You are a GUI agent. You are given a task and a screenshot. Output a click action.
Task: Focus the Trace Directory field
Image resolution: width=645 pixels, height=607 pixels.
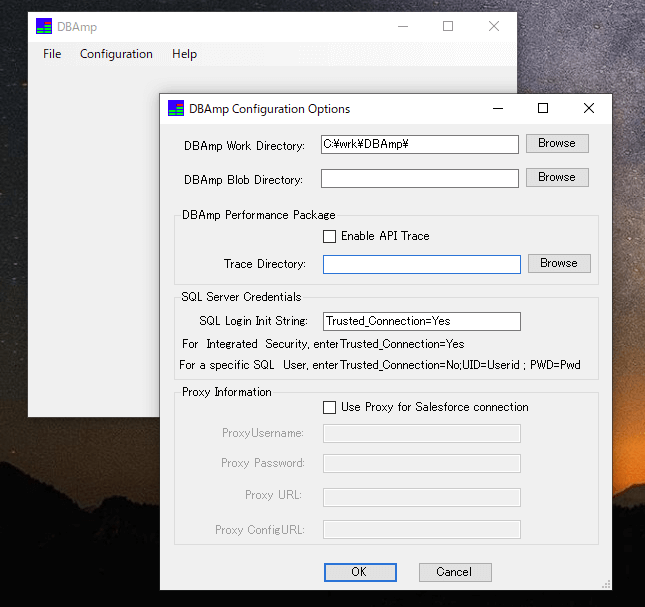pyautogui.click(x=422, y=264)
